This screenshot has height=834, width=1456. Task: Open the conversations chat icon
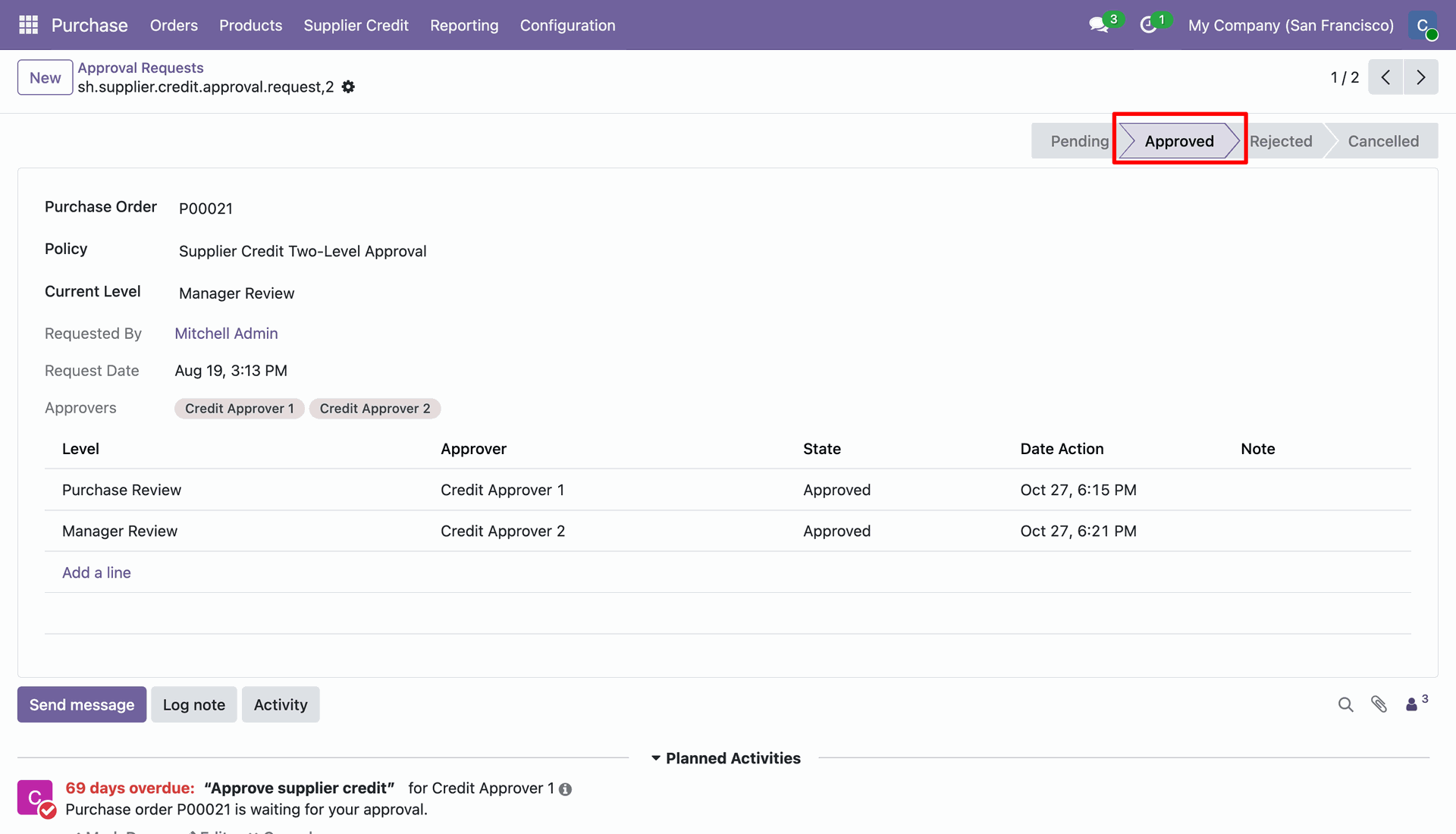pos(1098,25)
